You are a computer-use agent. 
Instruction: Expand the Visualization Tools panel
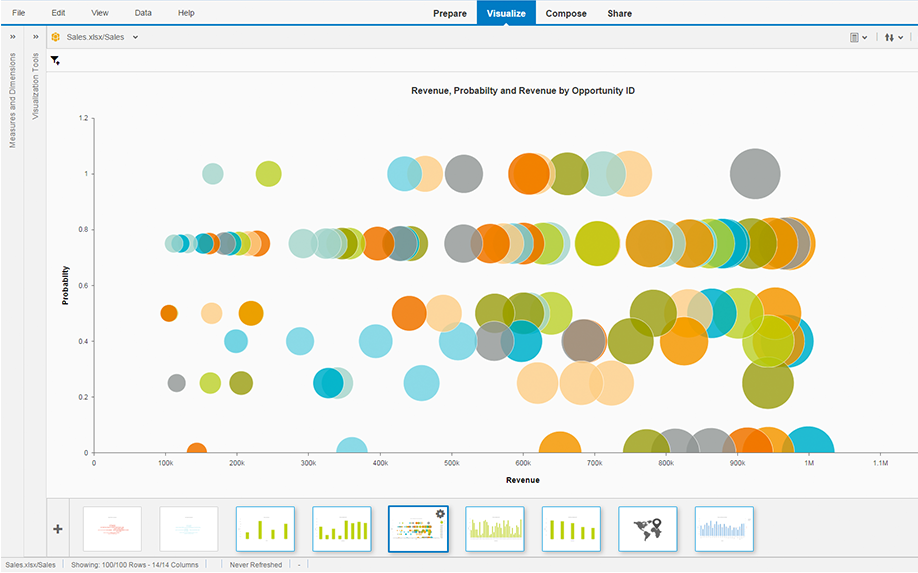pos(35,37)
